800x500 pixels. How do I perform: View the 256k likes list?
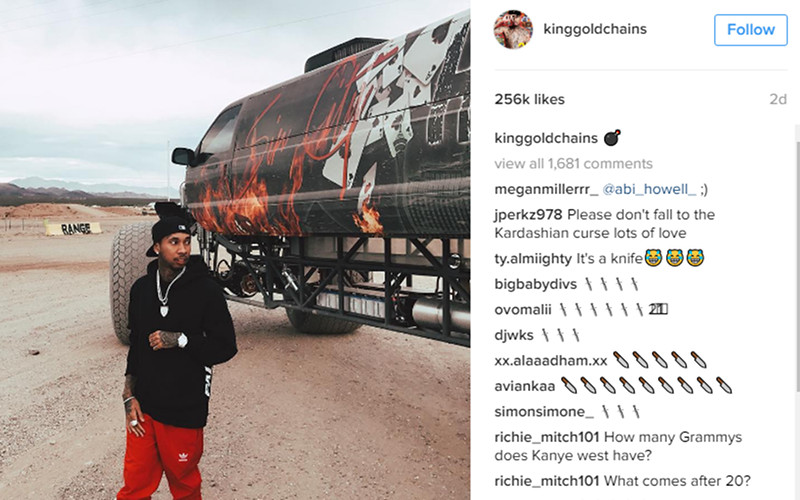530,99
